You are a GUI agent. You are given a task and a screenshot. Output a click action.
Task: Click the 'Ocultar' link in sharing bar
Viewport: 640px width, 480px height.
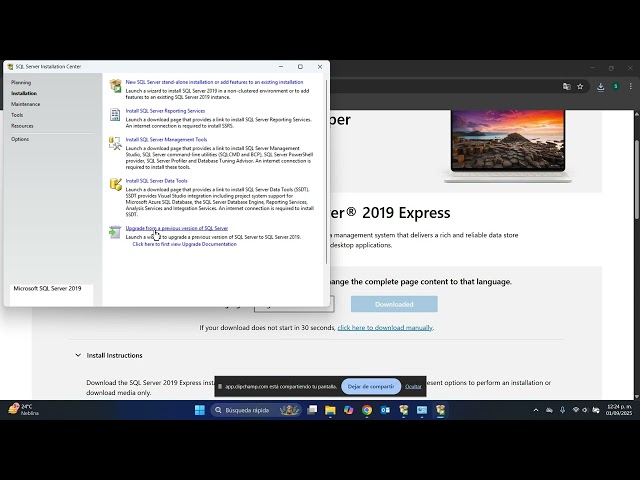click(413, 387)
